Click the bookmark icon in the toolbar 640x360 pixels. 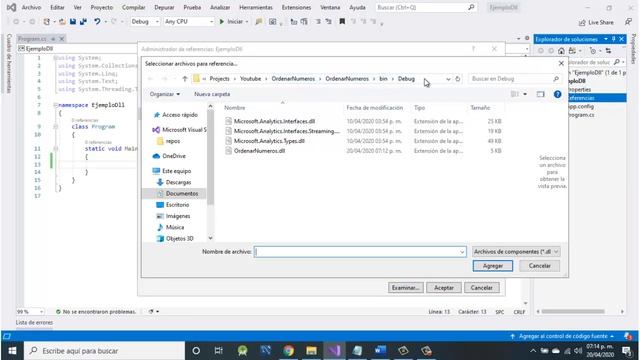342,22
